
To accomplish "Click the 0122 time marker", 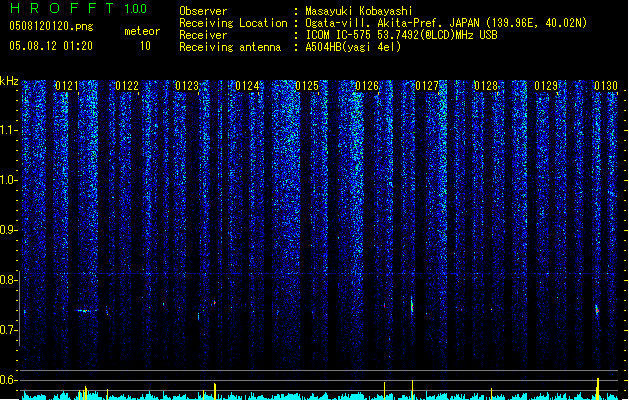I will point(127,86).
